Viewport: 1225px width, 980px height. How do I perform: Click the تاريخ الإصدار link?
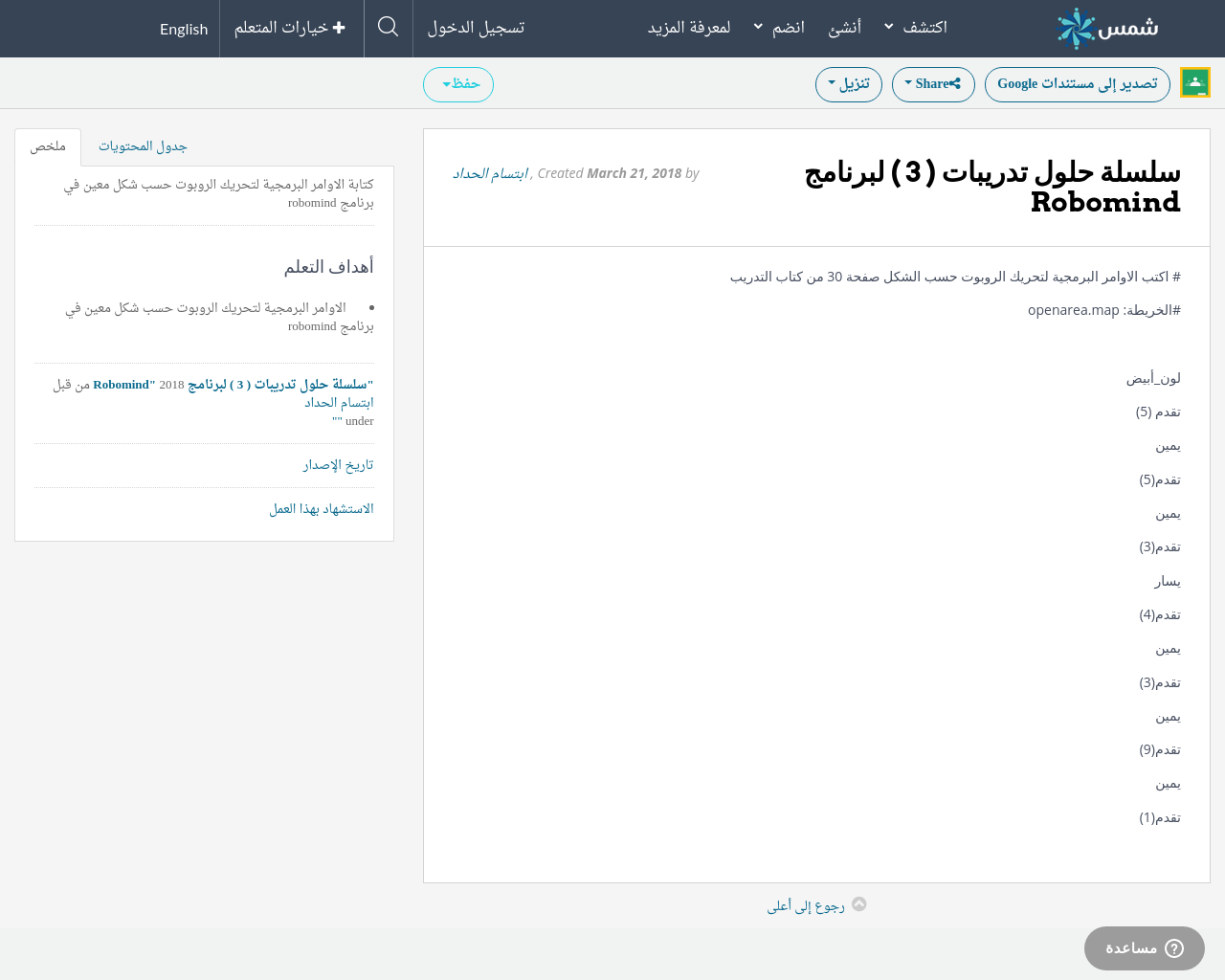[x=338, y=465]
